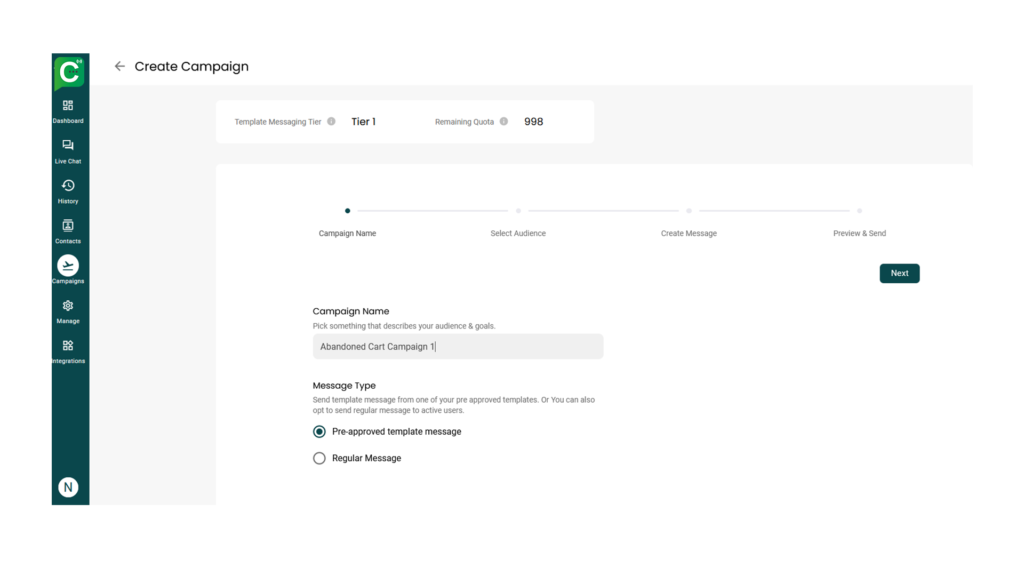The image size is (1024, 576).
Task: Click the green app logo icon
Action: tap(69, 73)
